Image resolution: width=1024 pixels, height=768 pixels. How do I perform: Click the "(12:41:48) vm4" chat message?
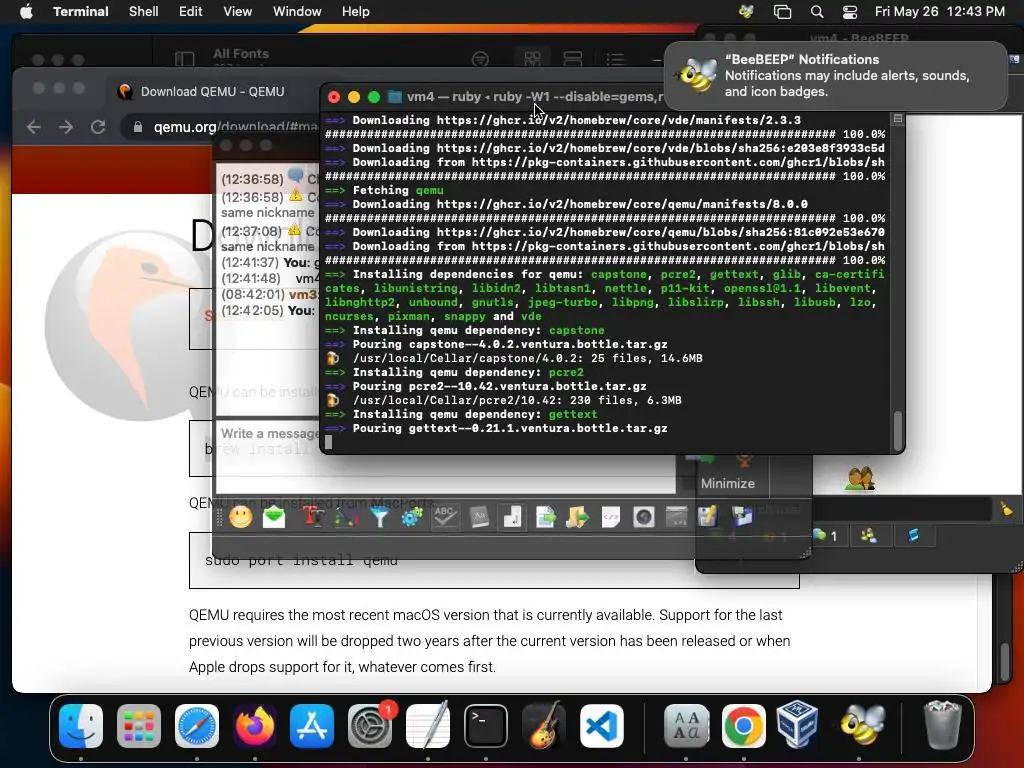point(269,278)
